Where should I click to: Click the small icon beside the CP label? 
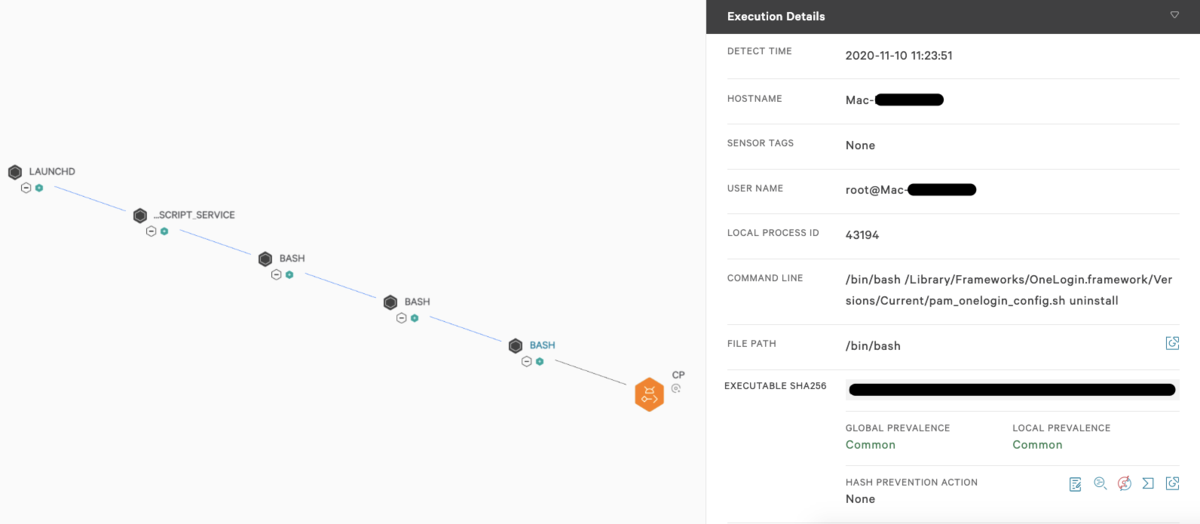[676, 388]
